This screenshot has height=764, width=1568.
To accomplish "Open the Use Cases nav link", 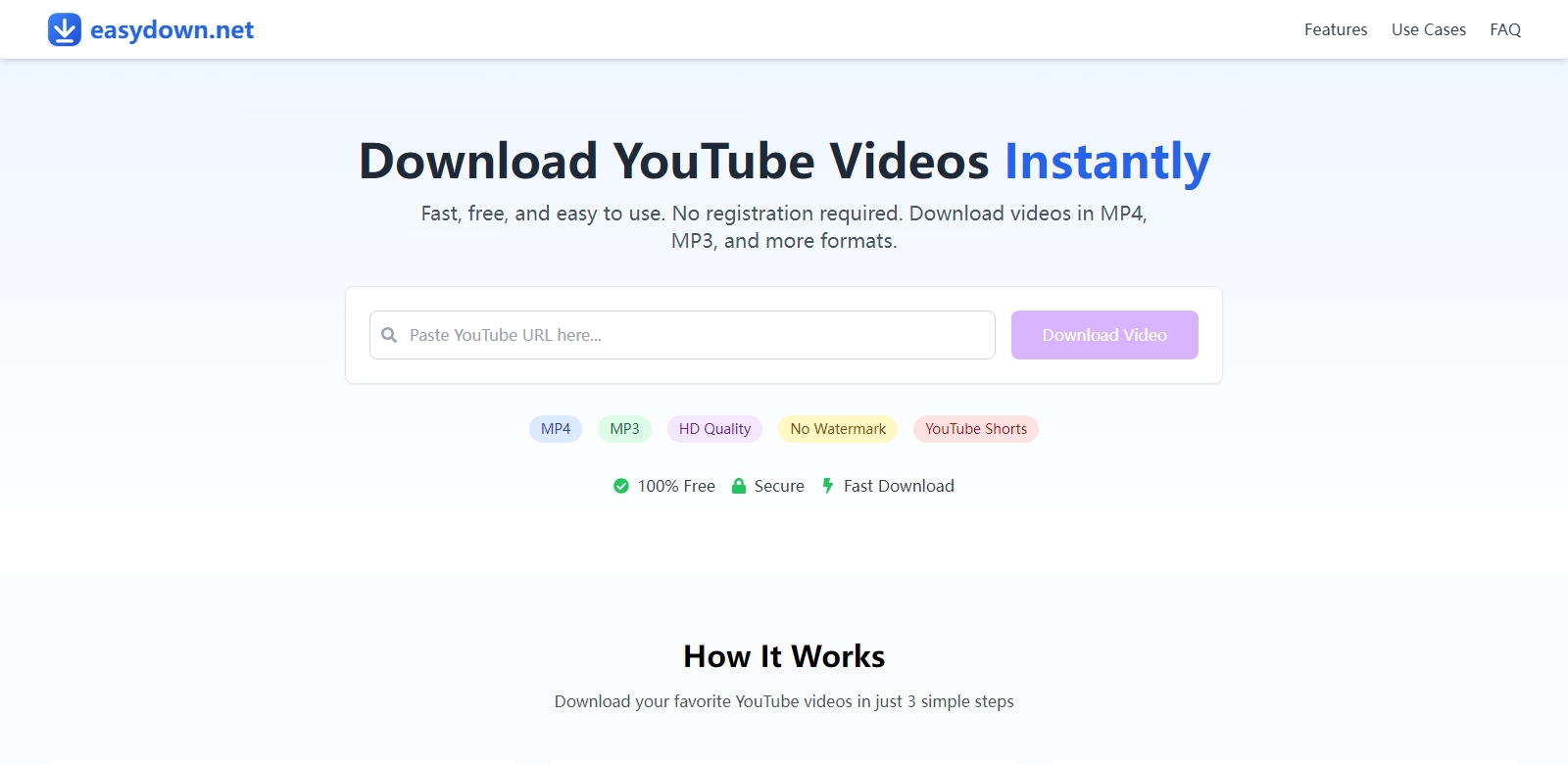I will pyautogui.click(x=1428, y=29).
